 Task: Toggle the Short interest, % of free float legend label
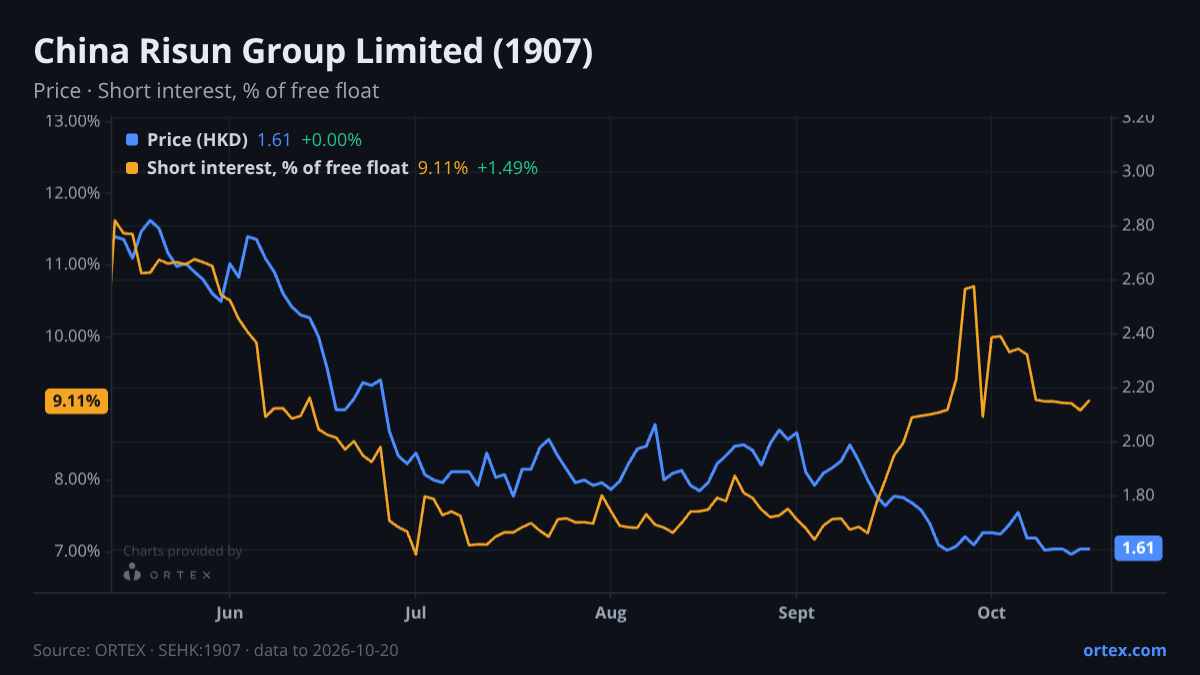(277, 168)
